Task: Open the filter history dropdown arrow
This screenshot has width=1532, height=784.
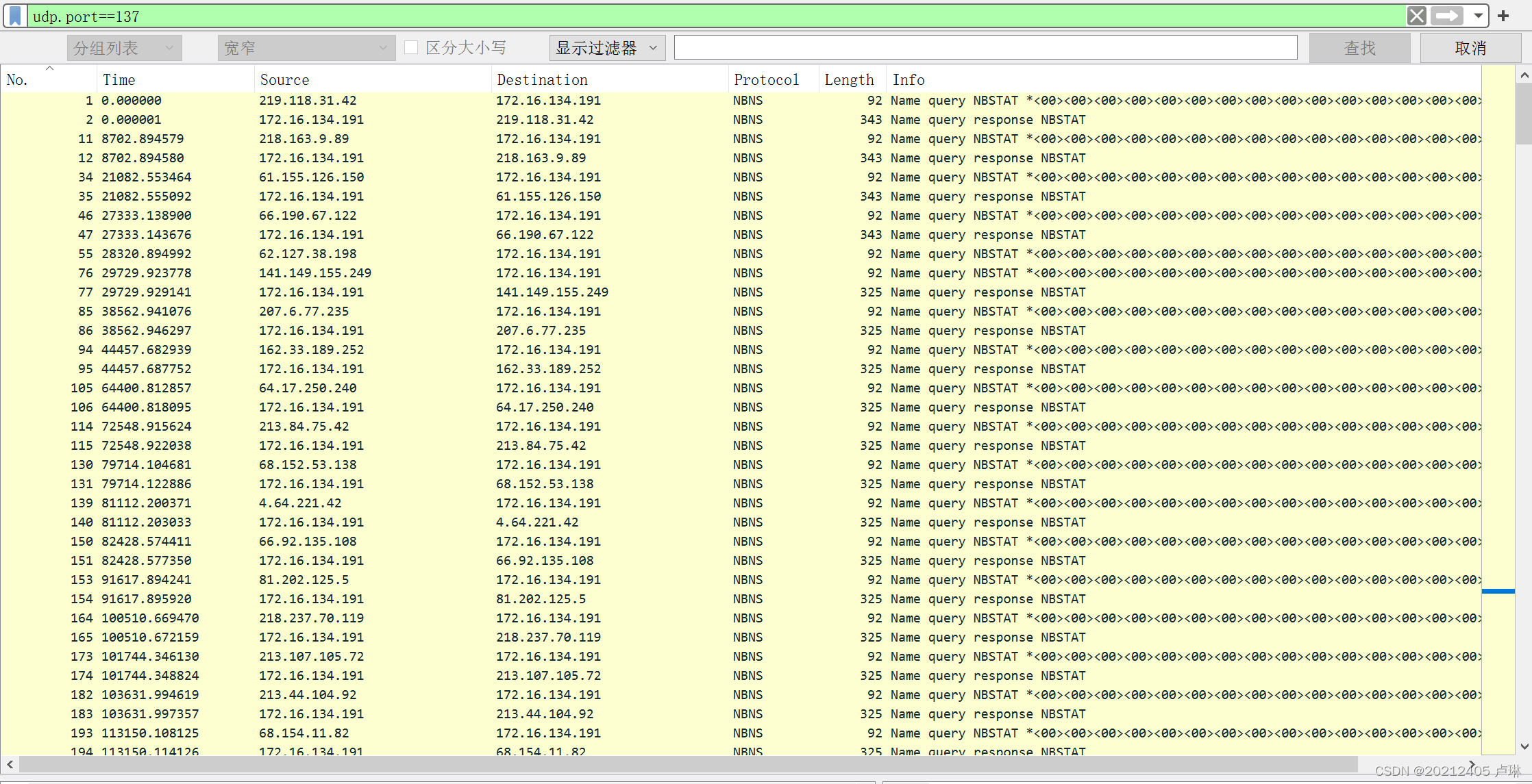Action: (1478, 16)
